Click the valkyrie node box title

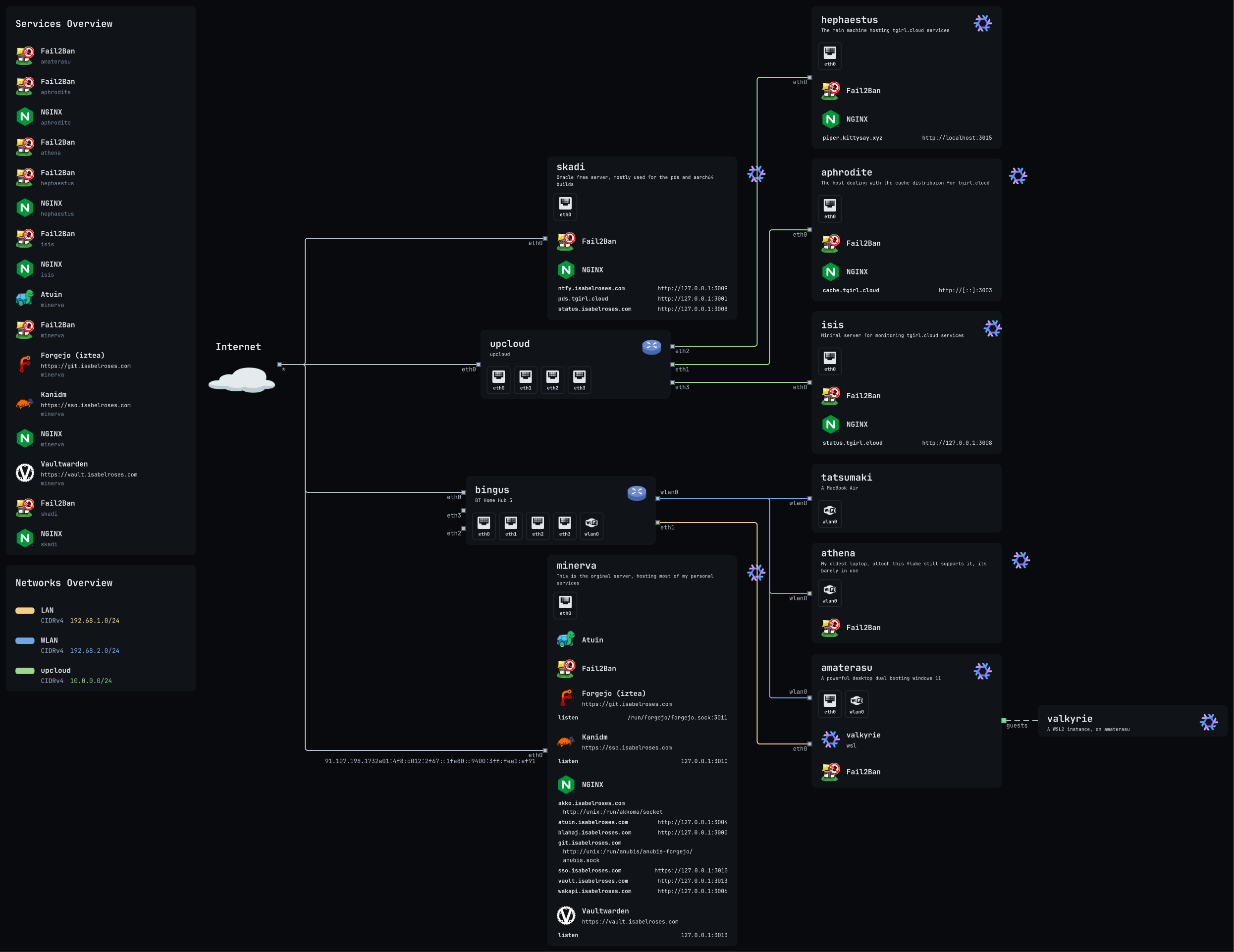pos(1069,719)
